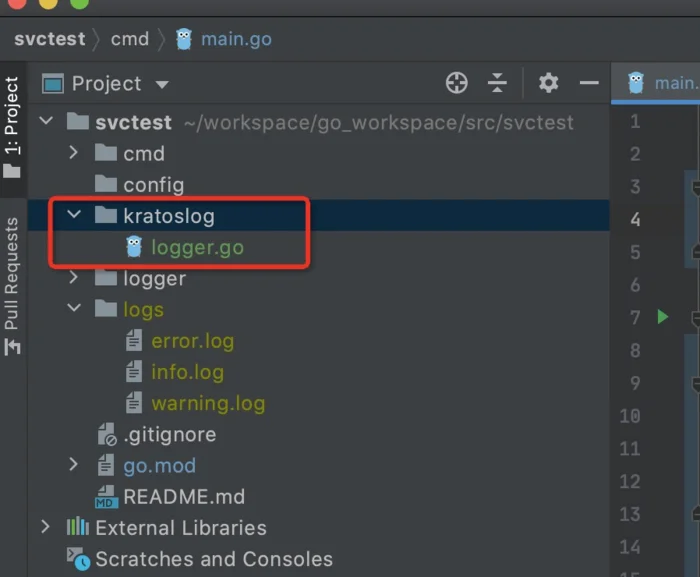
Task: Open Project panel settings gear
Action: [548, 83]
